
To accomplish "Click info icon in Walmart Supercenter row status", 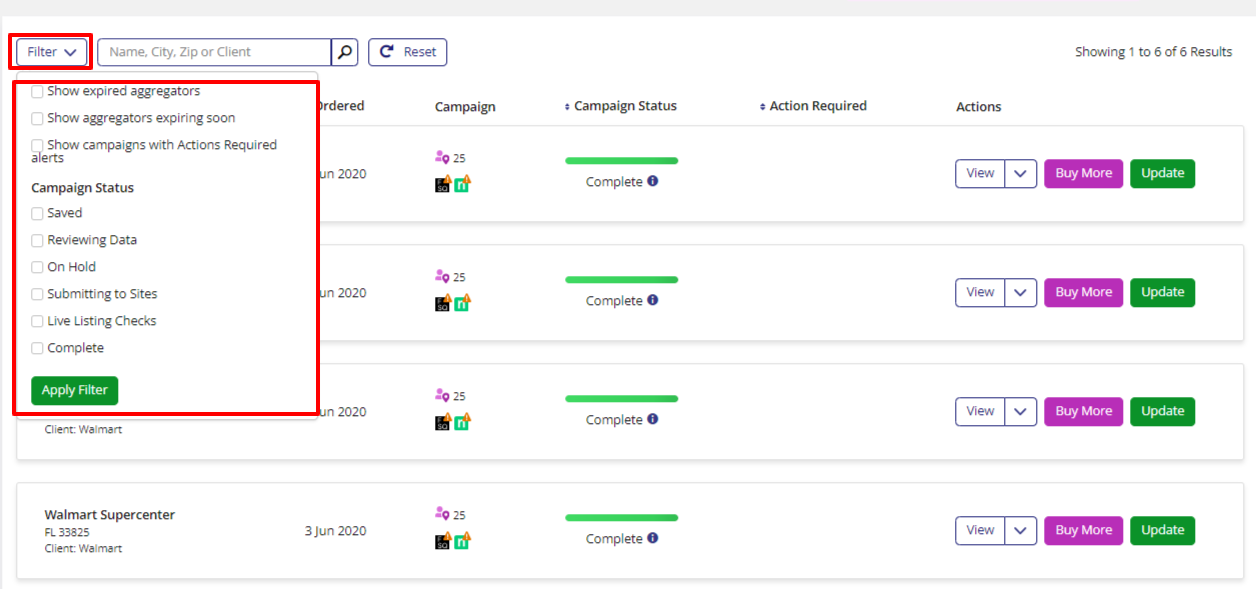I will (653, 538).
